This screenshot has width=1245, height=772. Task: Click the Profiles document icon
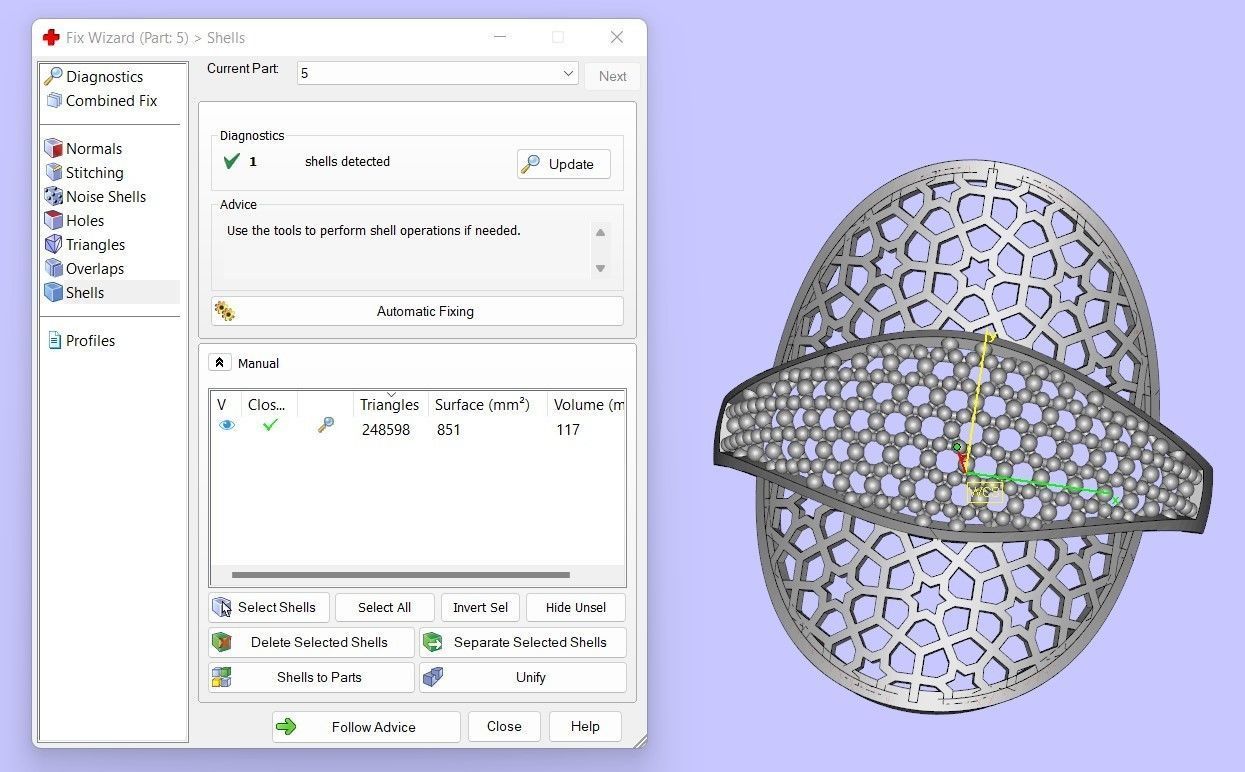pos(55,340)
